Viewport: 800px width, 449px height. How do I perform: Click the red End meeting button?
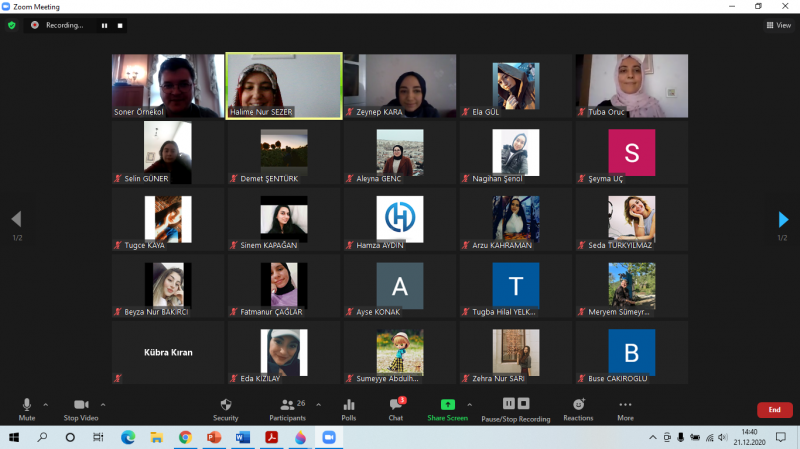coord(773,409)
